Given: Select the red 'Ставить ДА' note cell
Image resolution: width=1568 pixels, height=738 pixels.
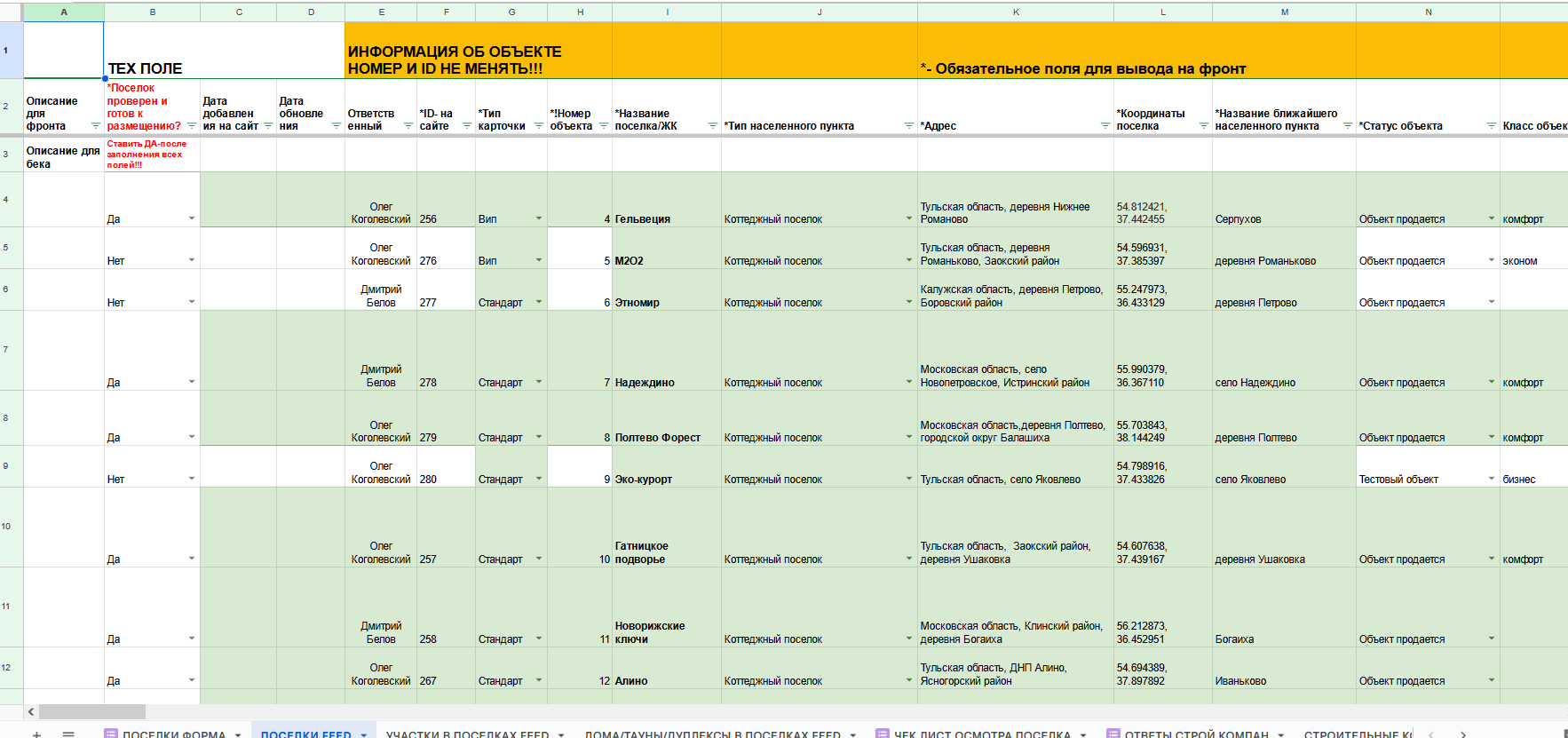Looking at the screenshot, I should (x=152, y=155).
